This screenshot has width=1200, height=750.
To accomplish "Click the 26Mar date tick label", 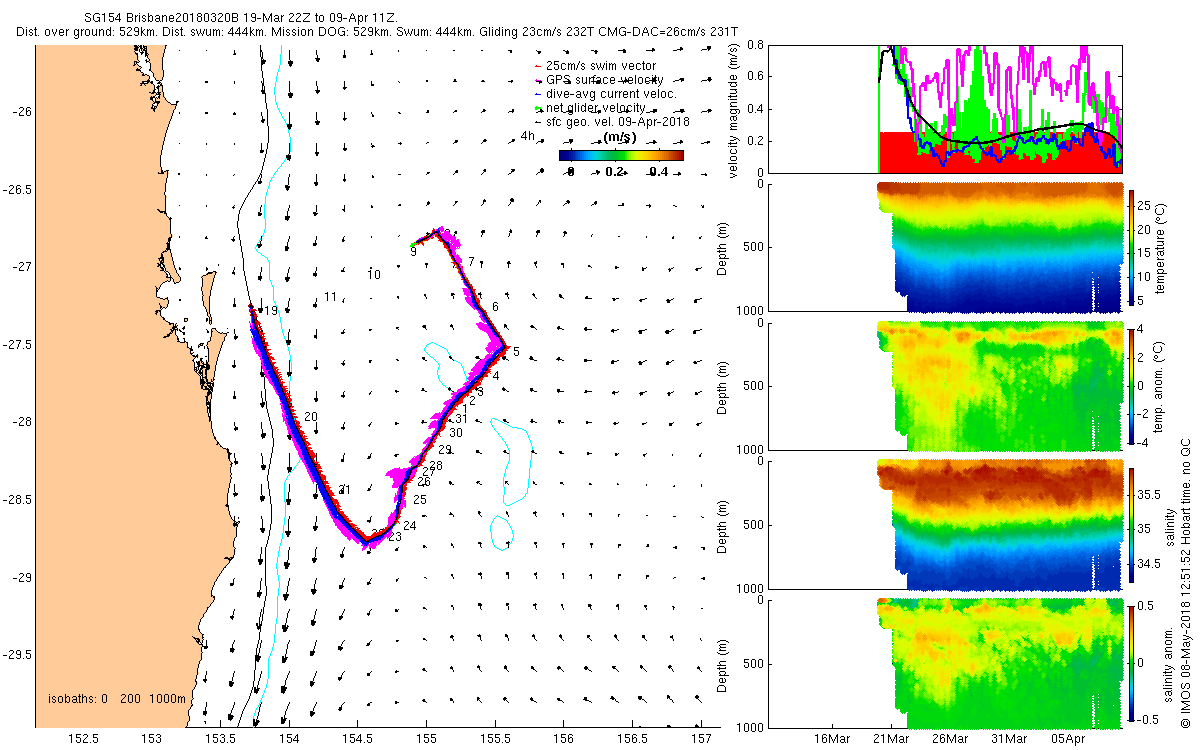I will [x=951, y=739].
